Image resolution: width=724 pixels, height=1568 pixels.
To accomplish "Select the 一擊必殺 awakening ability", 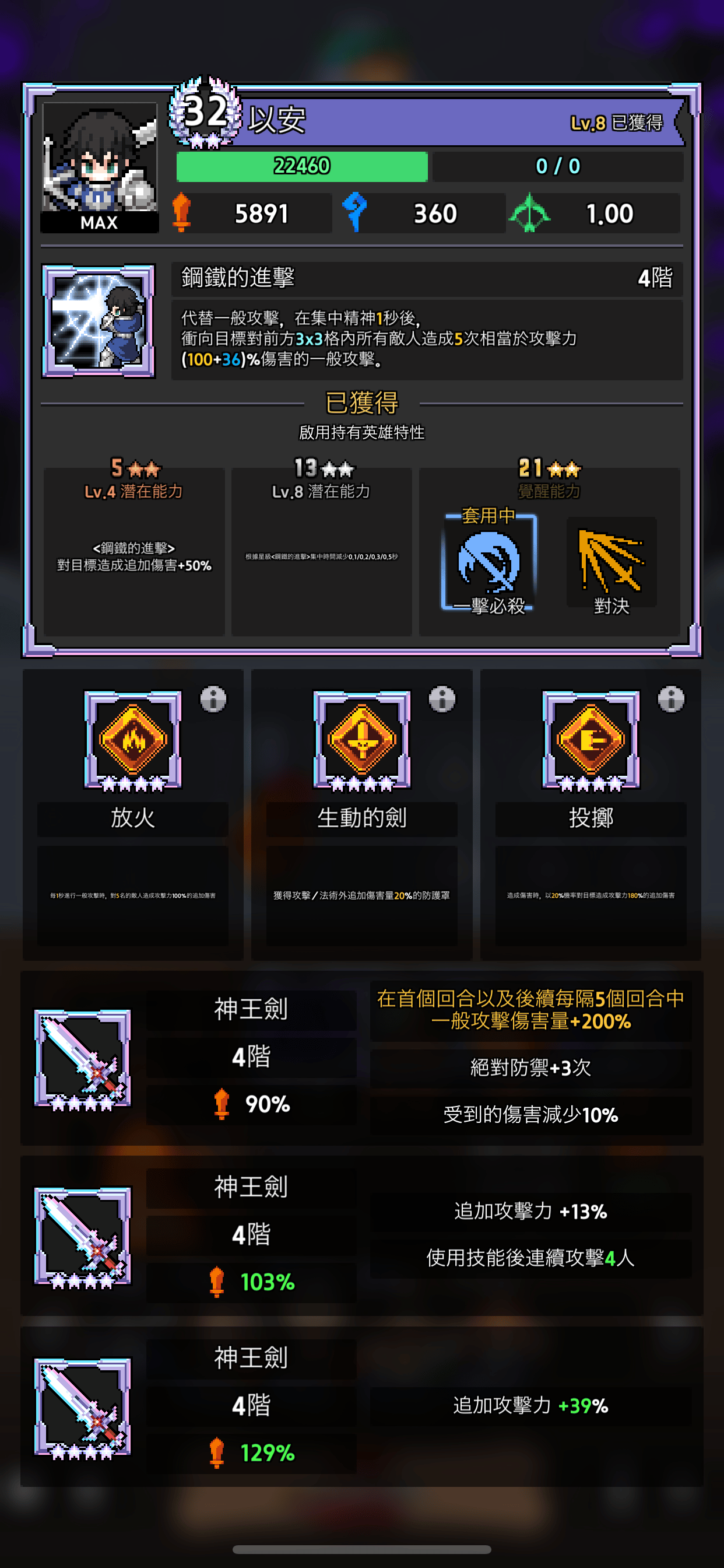I will pyautogui.click(x=489, y=561).
